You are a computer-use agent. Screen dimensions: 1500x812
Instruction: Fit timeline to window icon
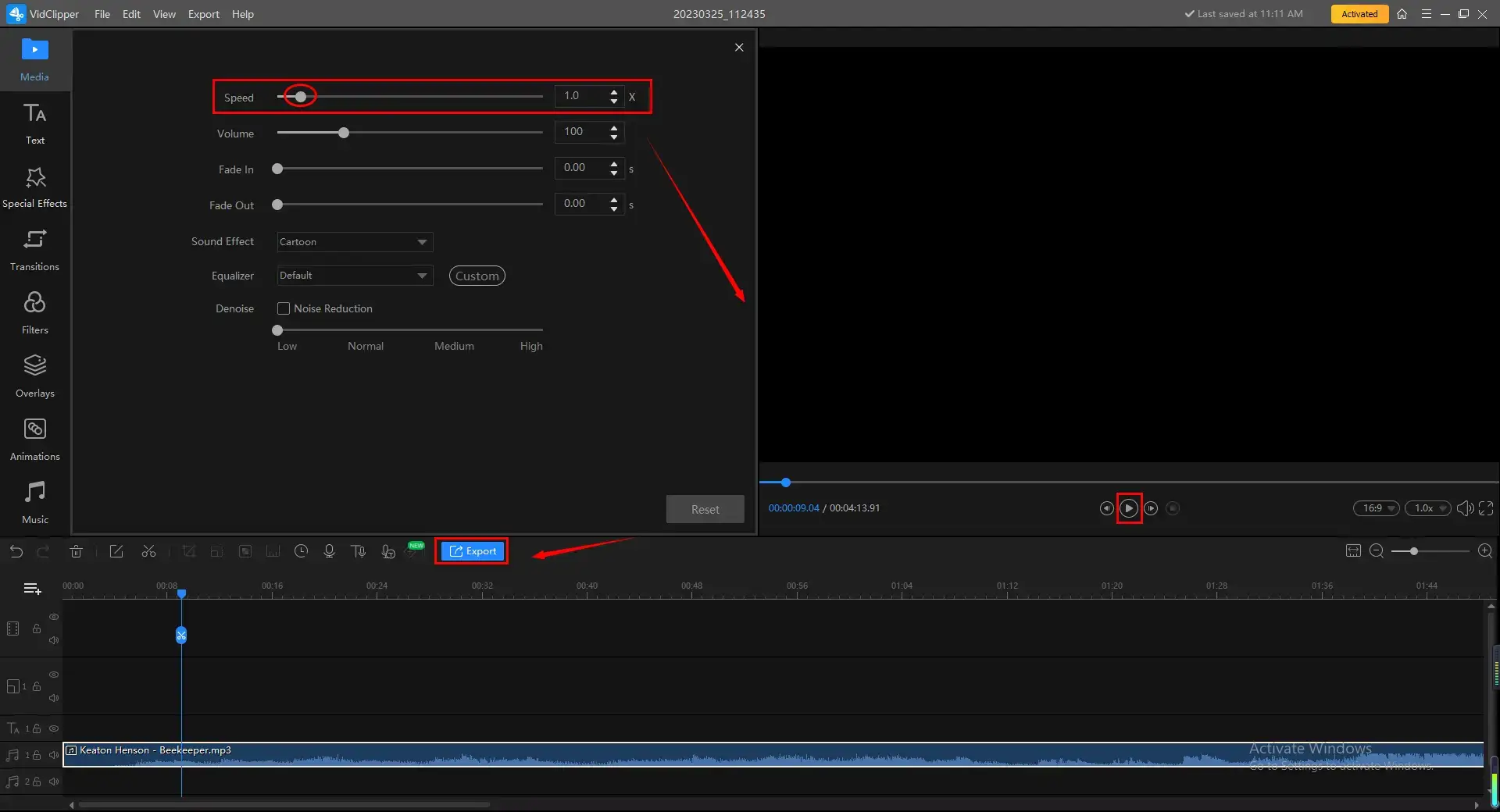tap(1353, 551)
